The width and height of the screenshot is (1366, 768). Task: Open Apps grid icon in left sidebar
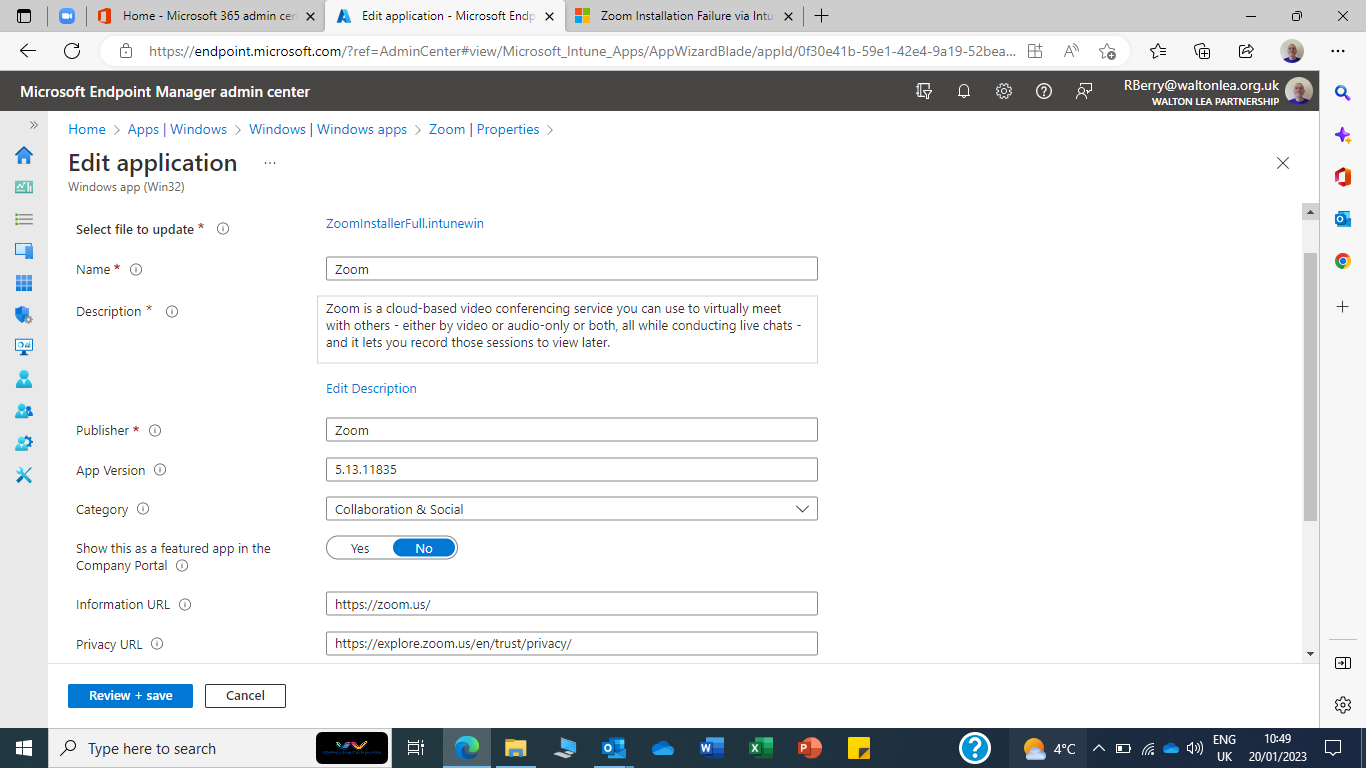[24, 283]
